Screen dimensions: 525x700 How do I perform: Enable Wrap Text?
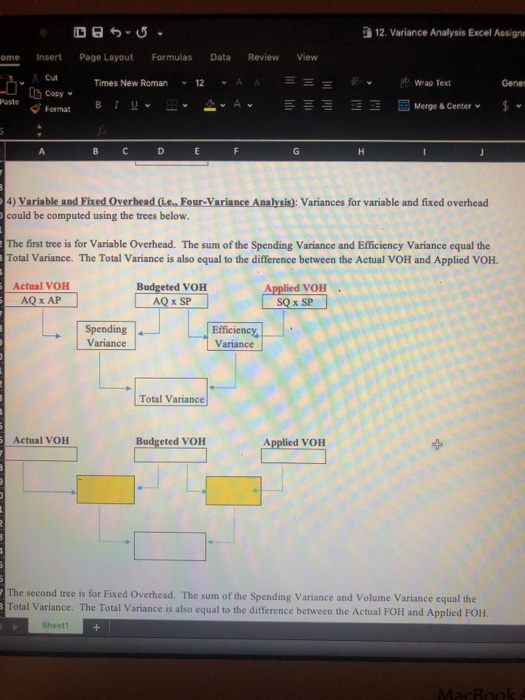[425, 83]
